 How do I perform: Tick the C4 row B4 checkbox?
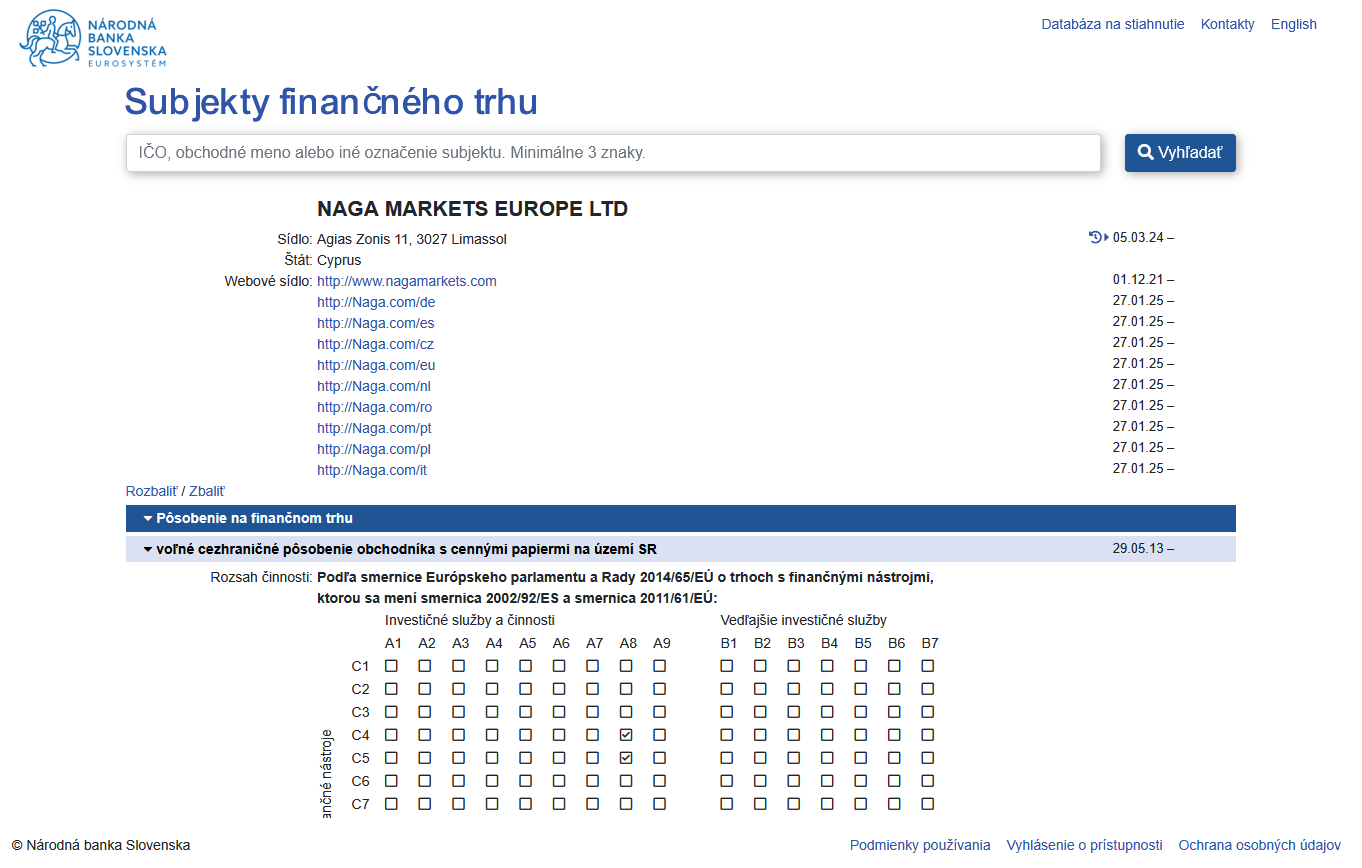827,735
